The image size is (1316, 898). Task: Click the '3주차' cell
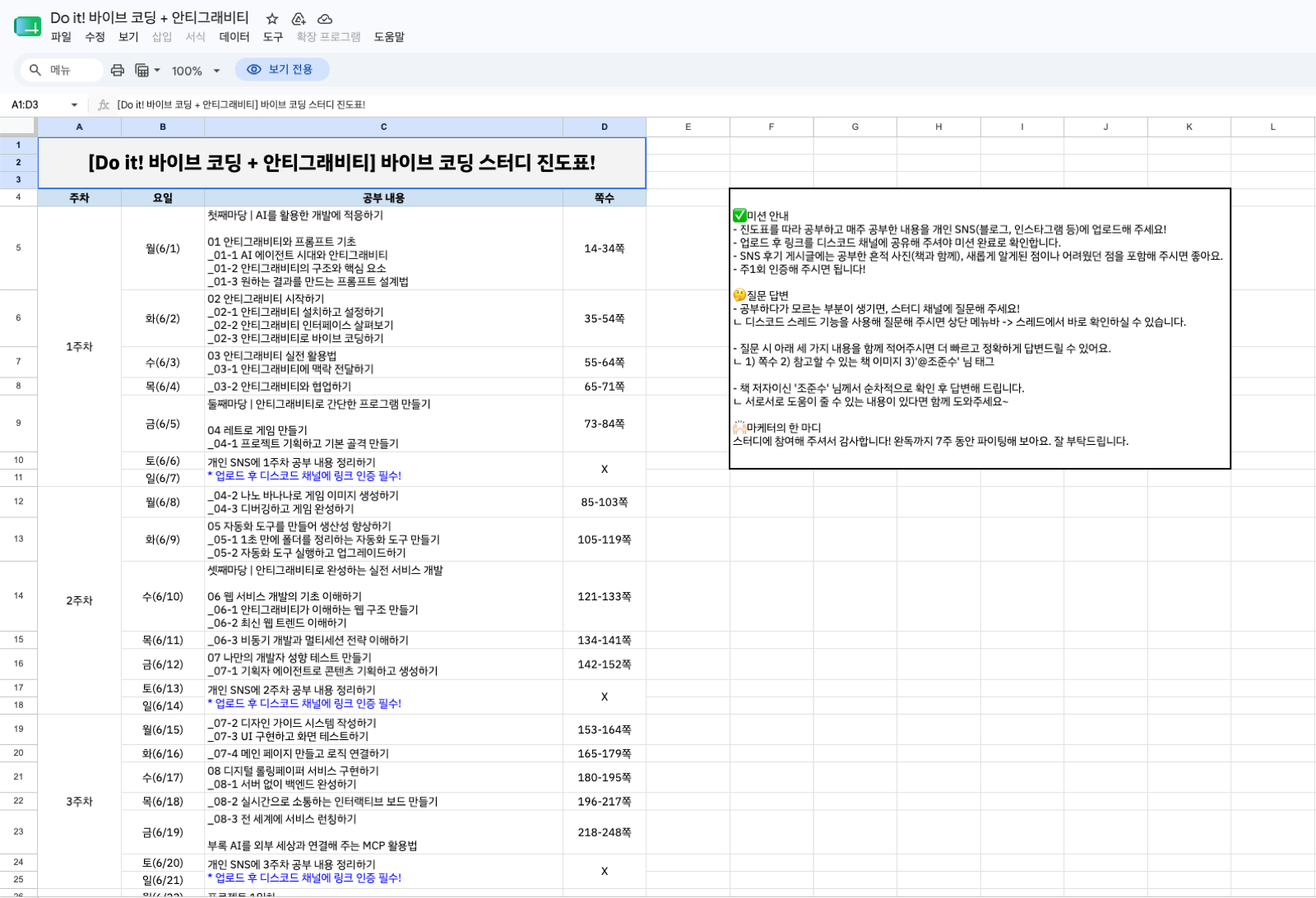click(x=79, y=802)
